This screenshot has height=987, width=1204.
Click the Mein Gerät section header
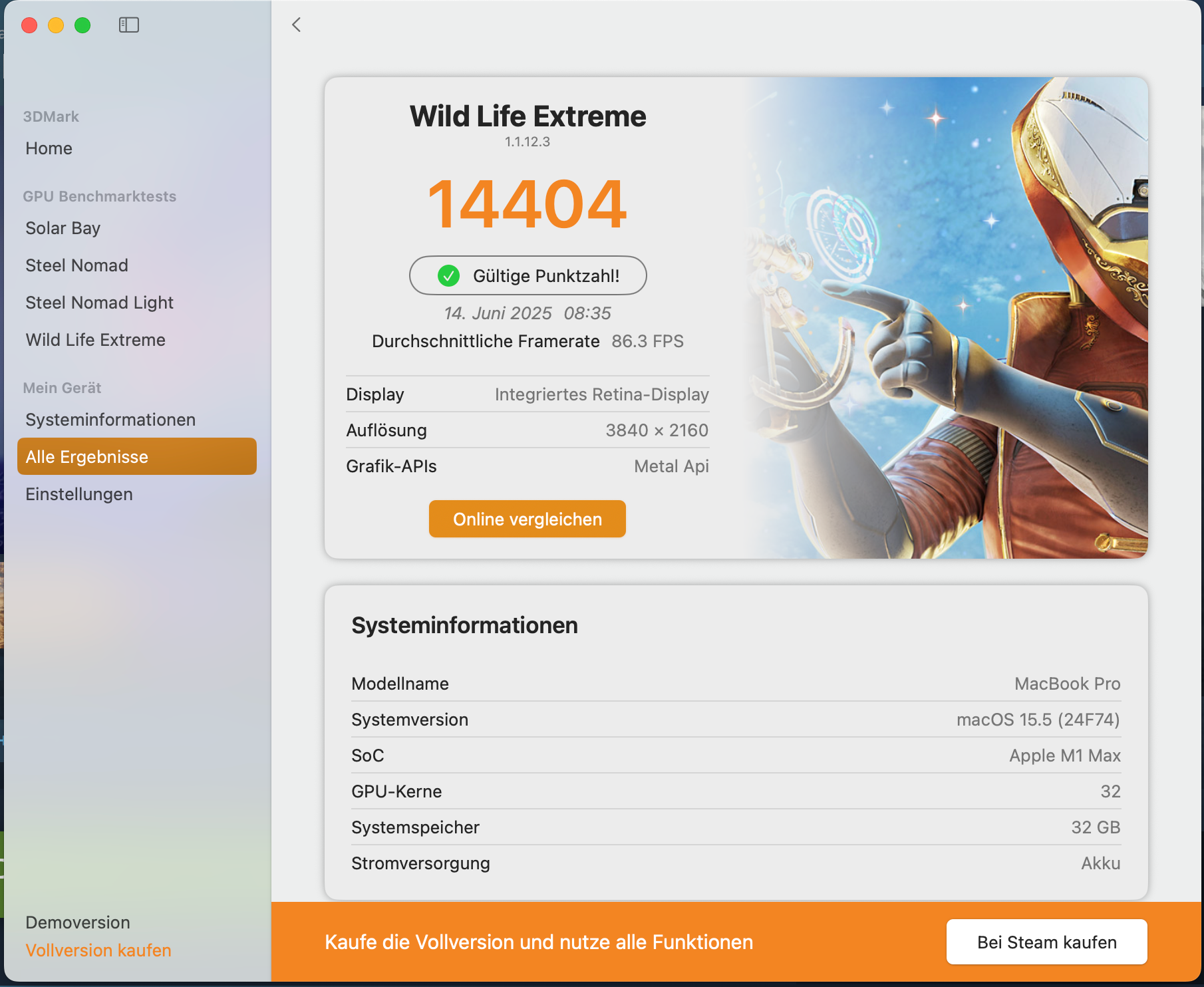[x=62, y=388]
